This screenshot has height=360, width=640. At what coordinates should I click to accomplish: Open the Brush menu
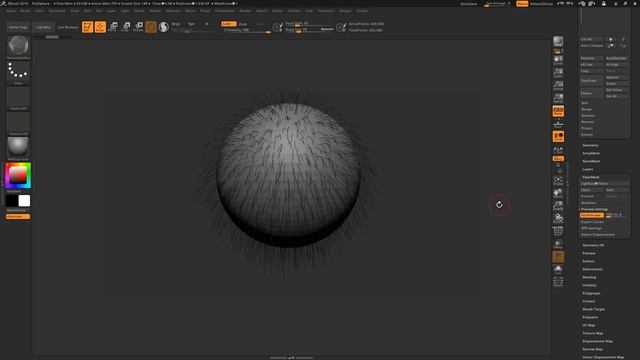25,11
